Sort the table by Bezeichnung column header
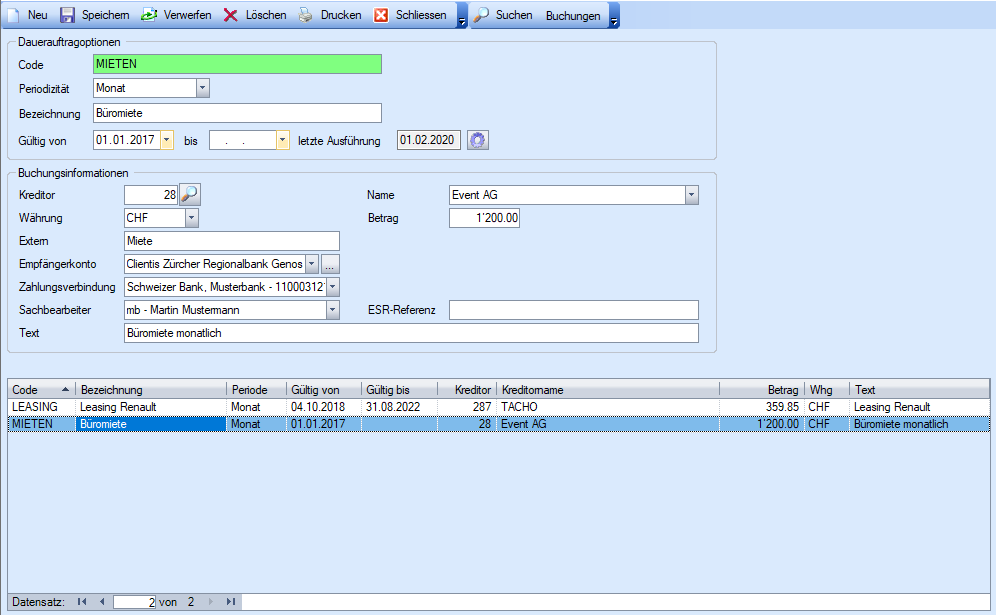 [x=150, y=389]
